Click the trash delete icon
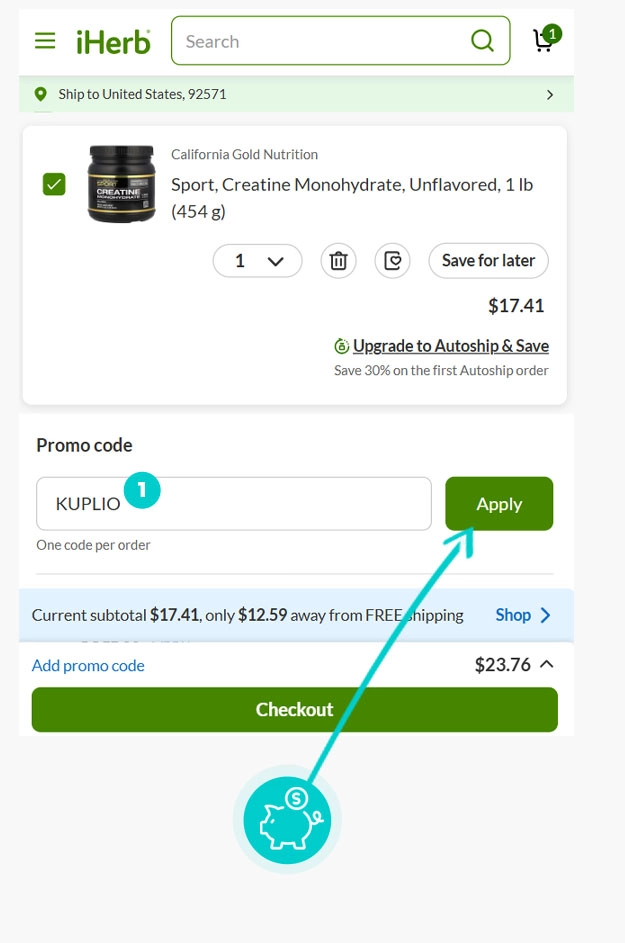625x943 pixels. (x=339, y=261)
